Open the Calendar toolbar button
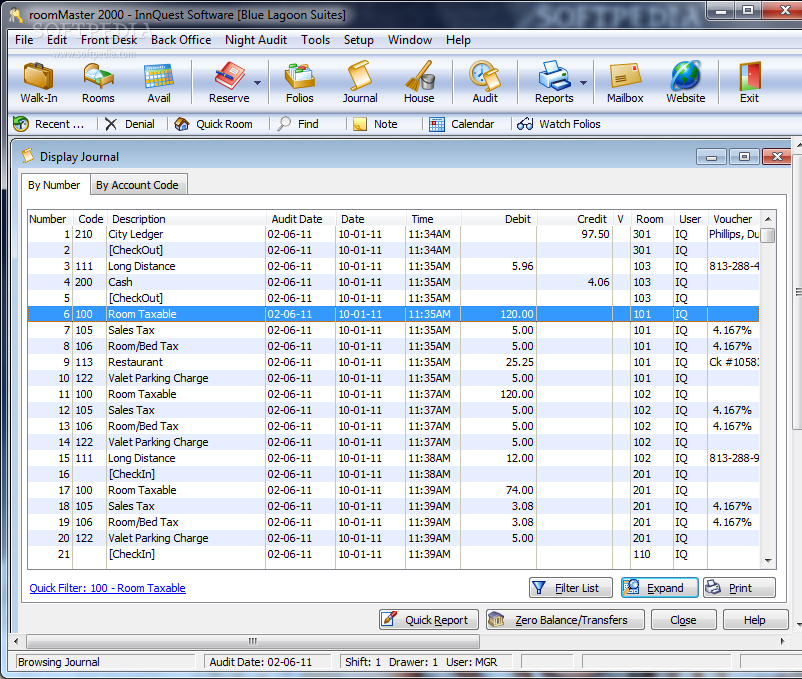This screenshot has width=802, height=679. [462, 124]
